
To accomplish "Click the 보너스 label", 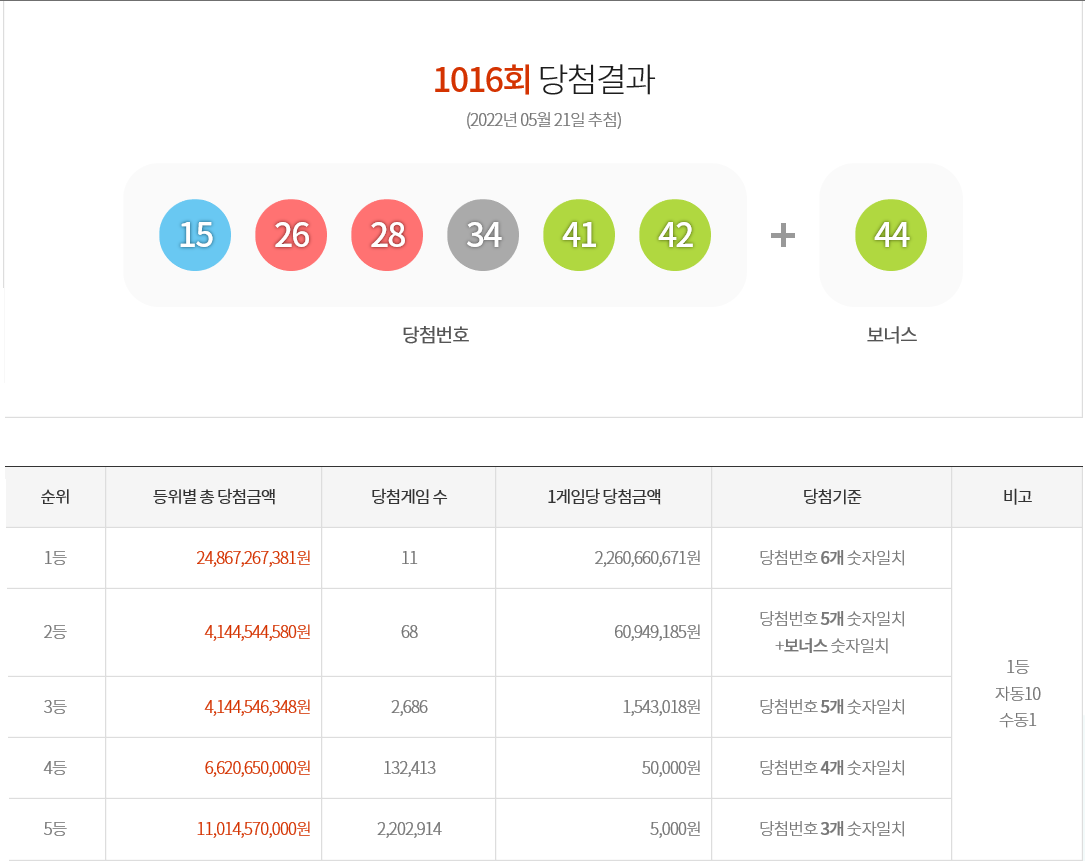I will click(x=891, y=335).
